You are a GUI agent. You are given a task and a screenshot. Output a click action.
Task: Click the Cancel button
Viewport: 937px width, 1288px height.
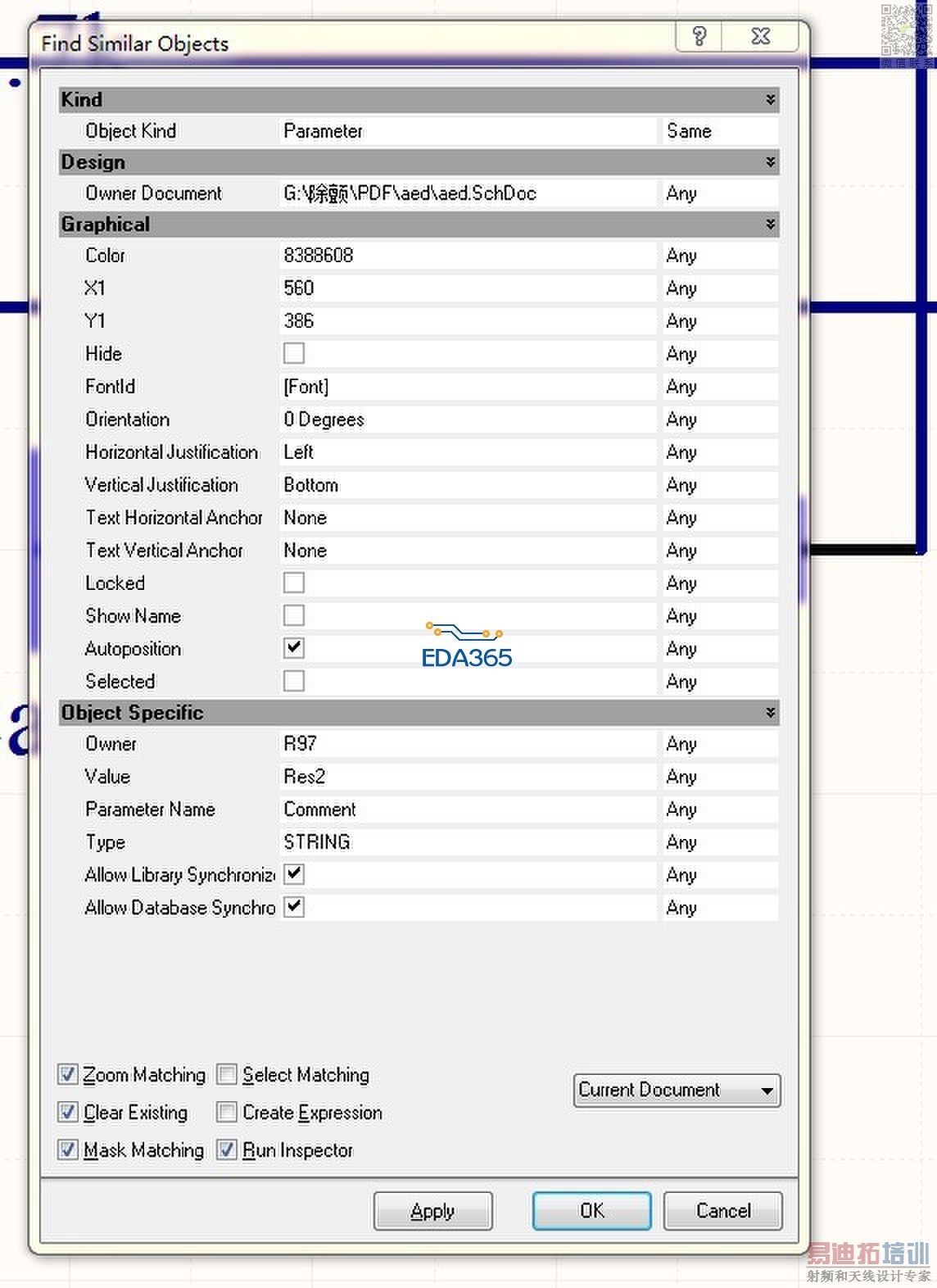(x=722, y=1211)
